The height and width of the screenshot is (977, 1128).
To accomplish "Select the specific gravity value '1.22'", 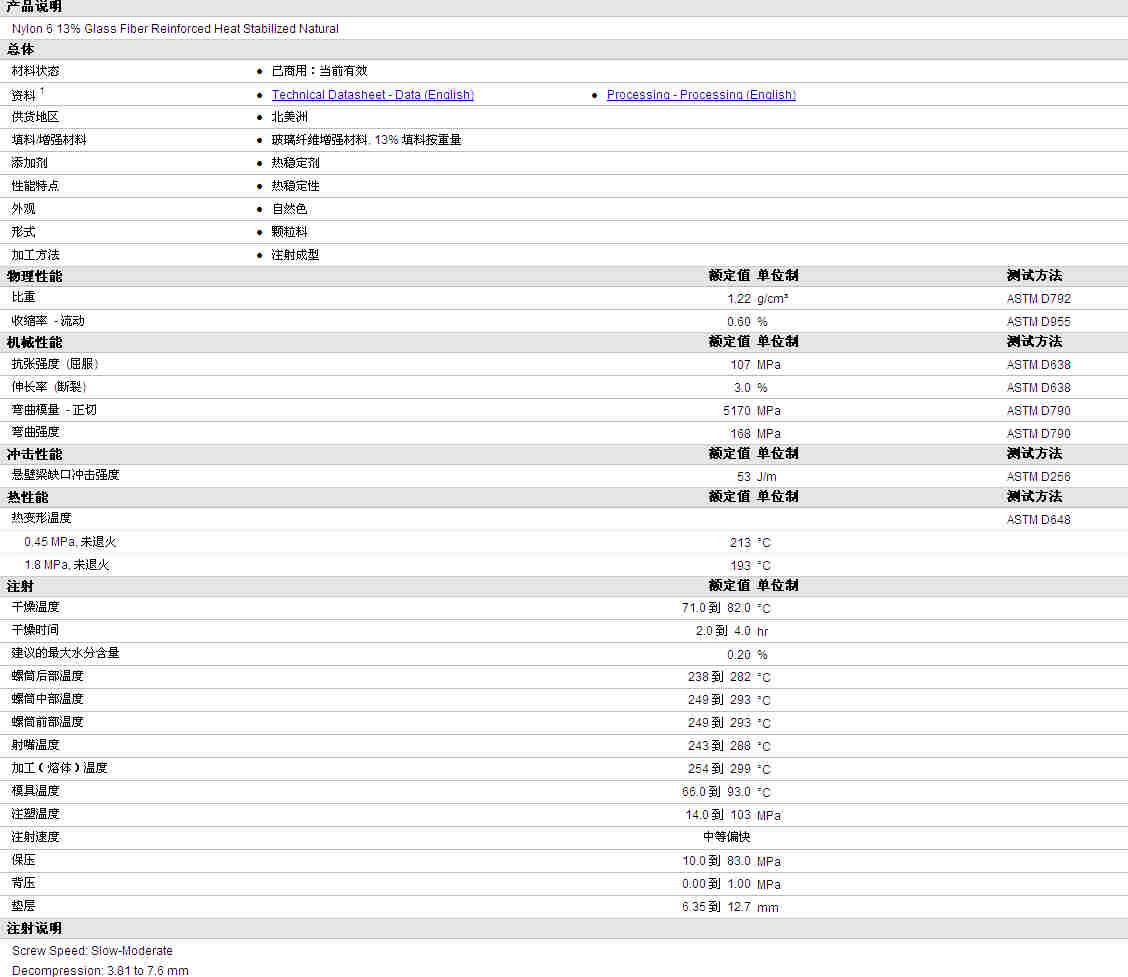I will (x=739, y=299).
